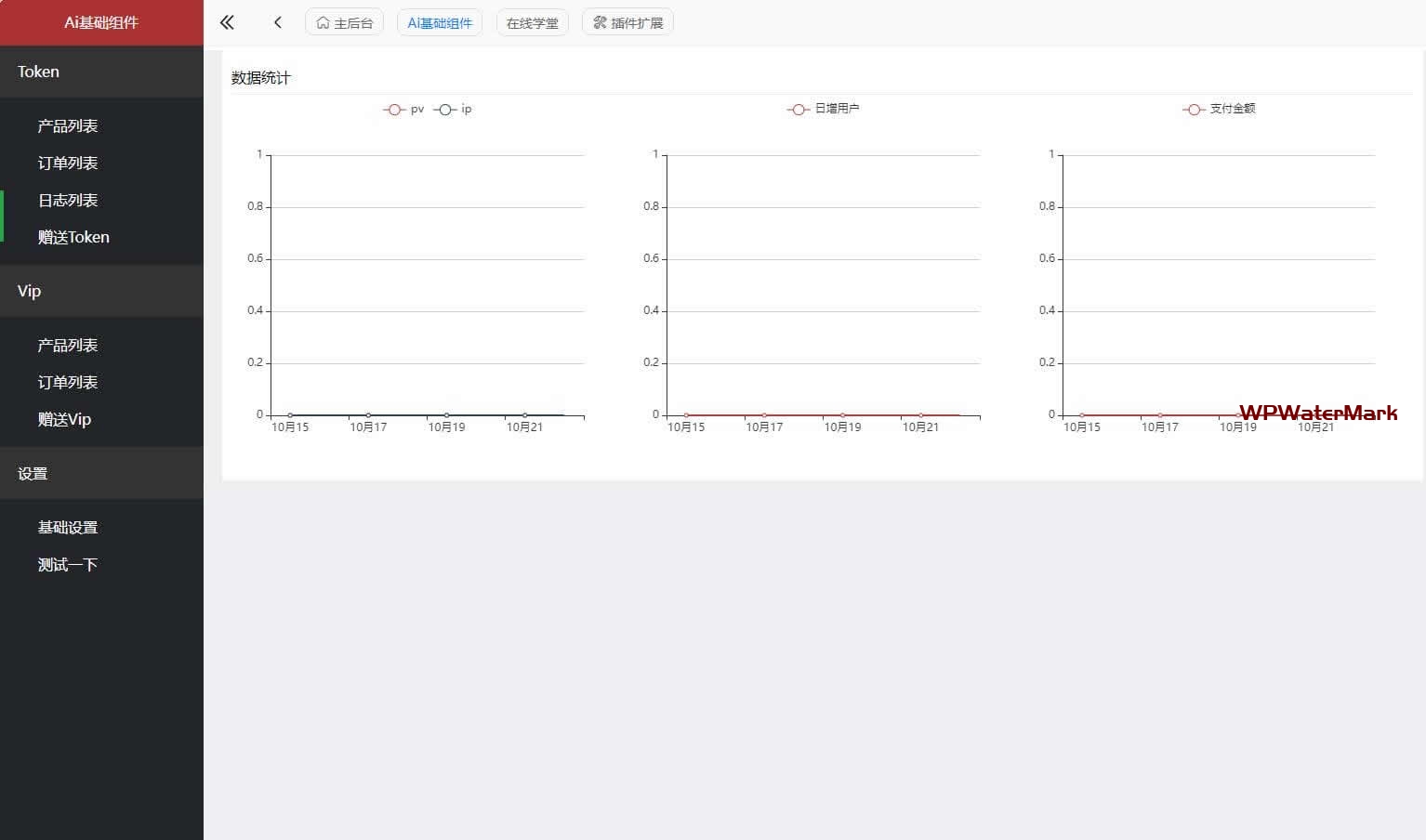Toggle the 支付金额 legend item
This screenshot has width=1426, height=840.
tap(1220, 109)
